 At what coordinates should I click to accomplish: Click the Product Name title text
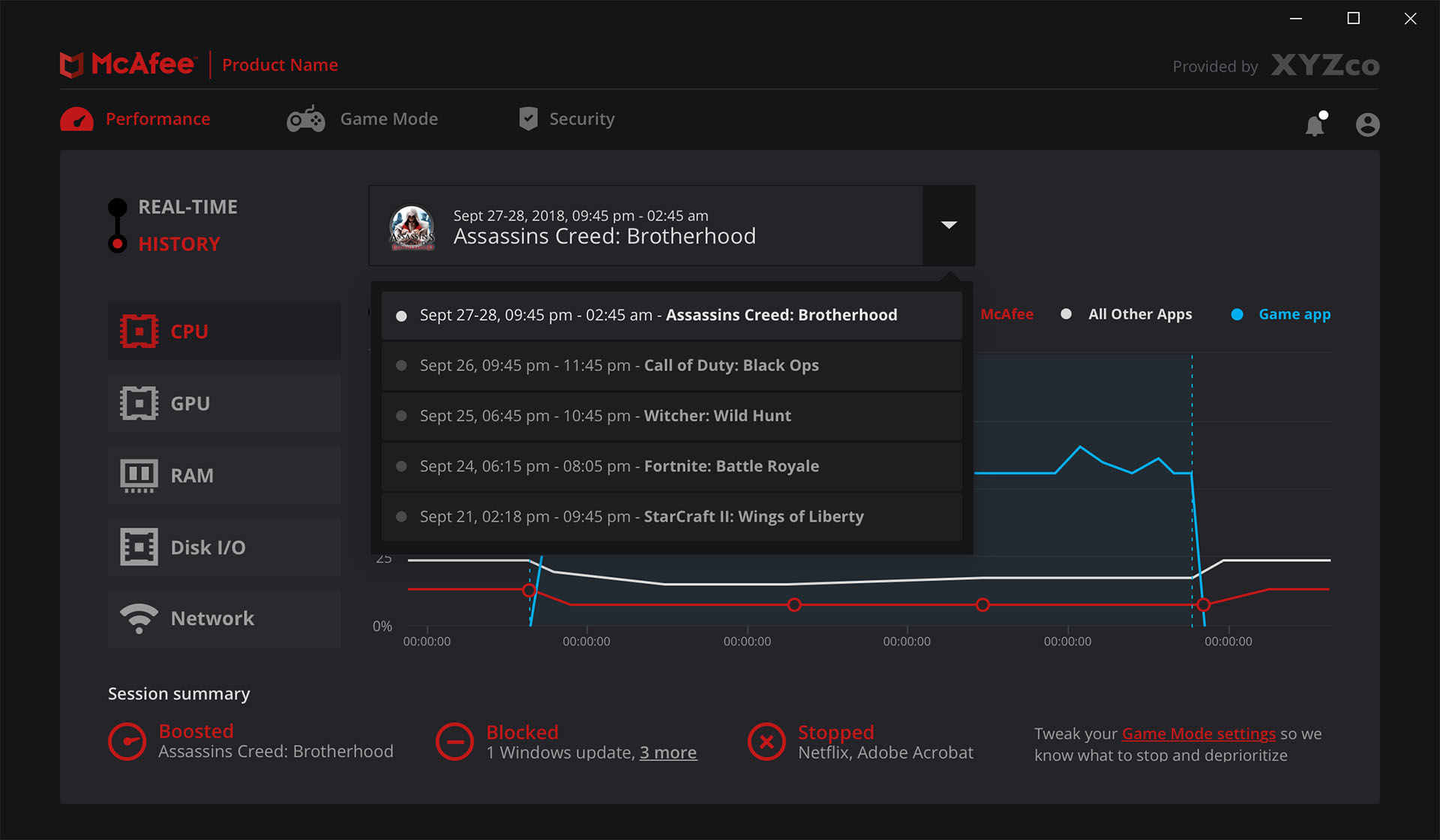[x=280, y=65]
